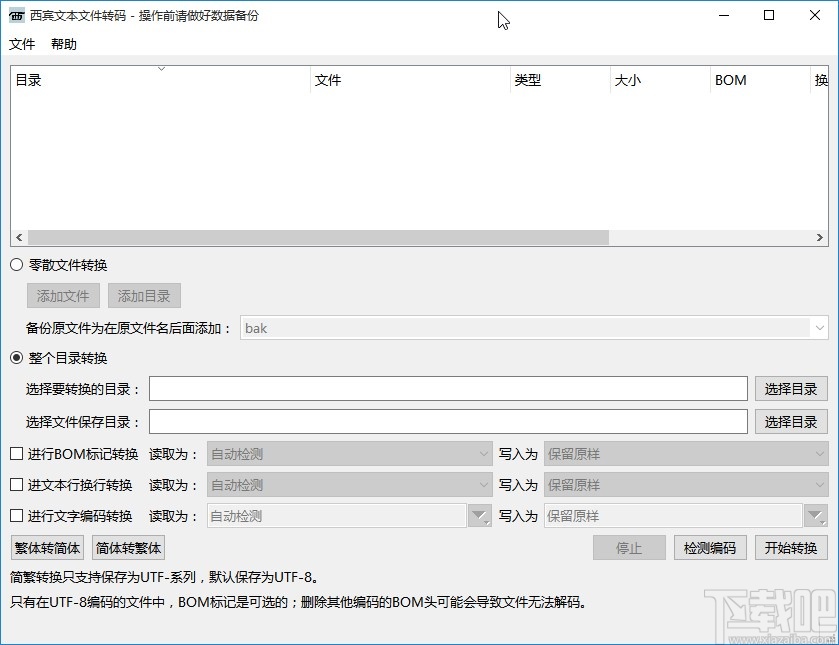Click the 选择要转换的目录 input field
The height and width of the screenshot is (645, 839).
pyautogui.click(x=447, y=388)
